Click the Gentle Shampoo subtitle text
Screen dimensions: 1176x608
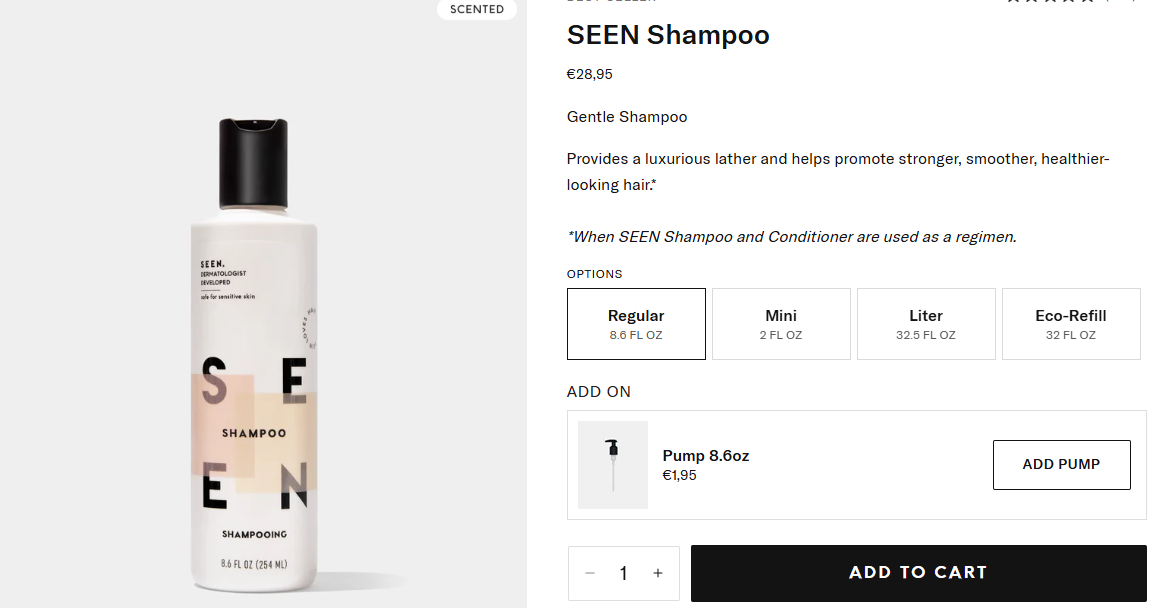coord(627,117)
